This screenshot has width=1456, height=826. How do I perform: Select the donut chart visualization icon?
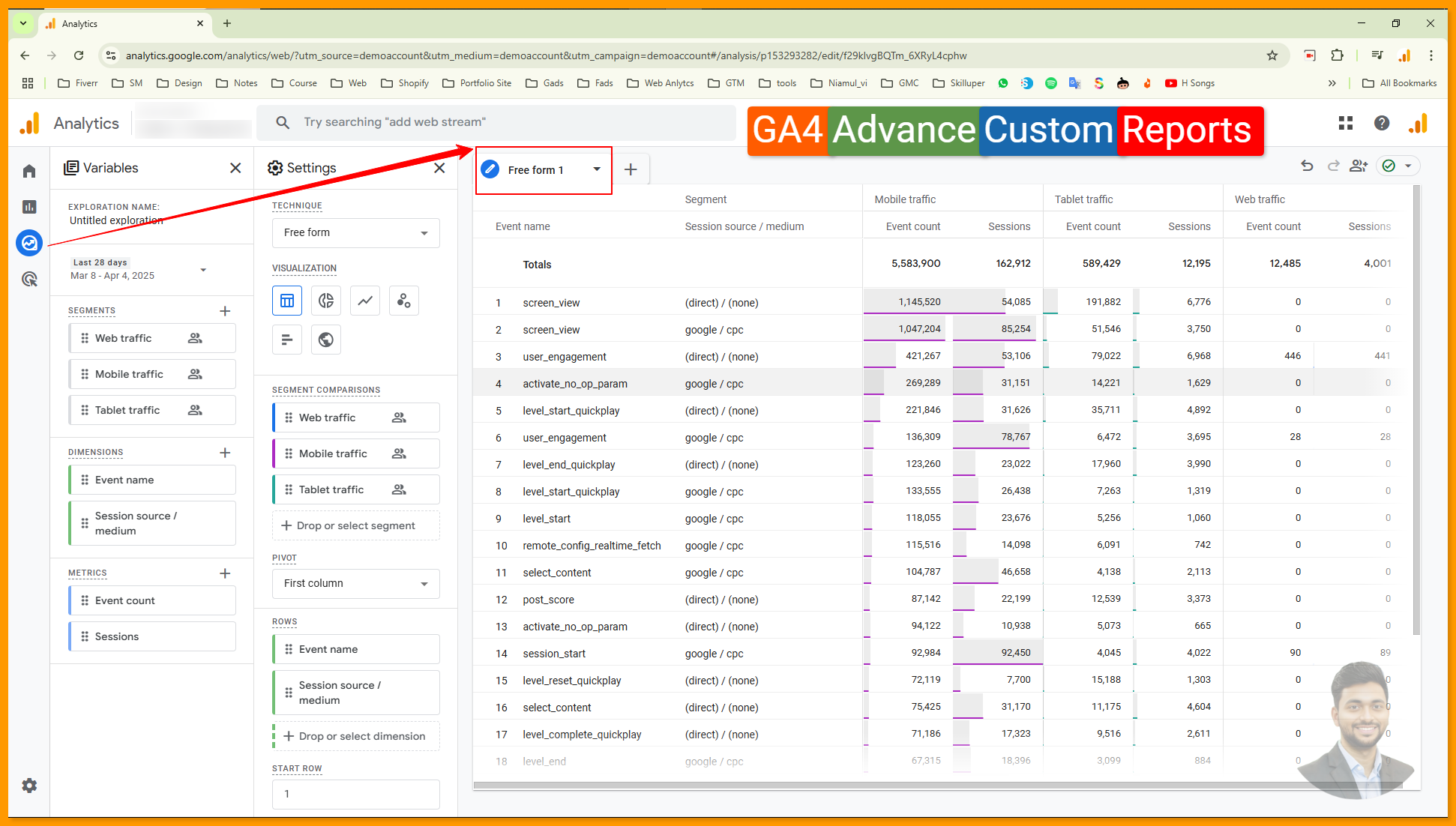pos(326,301)
